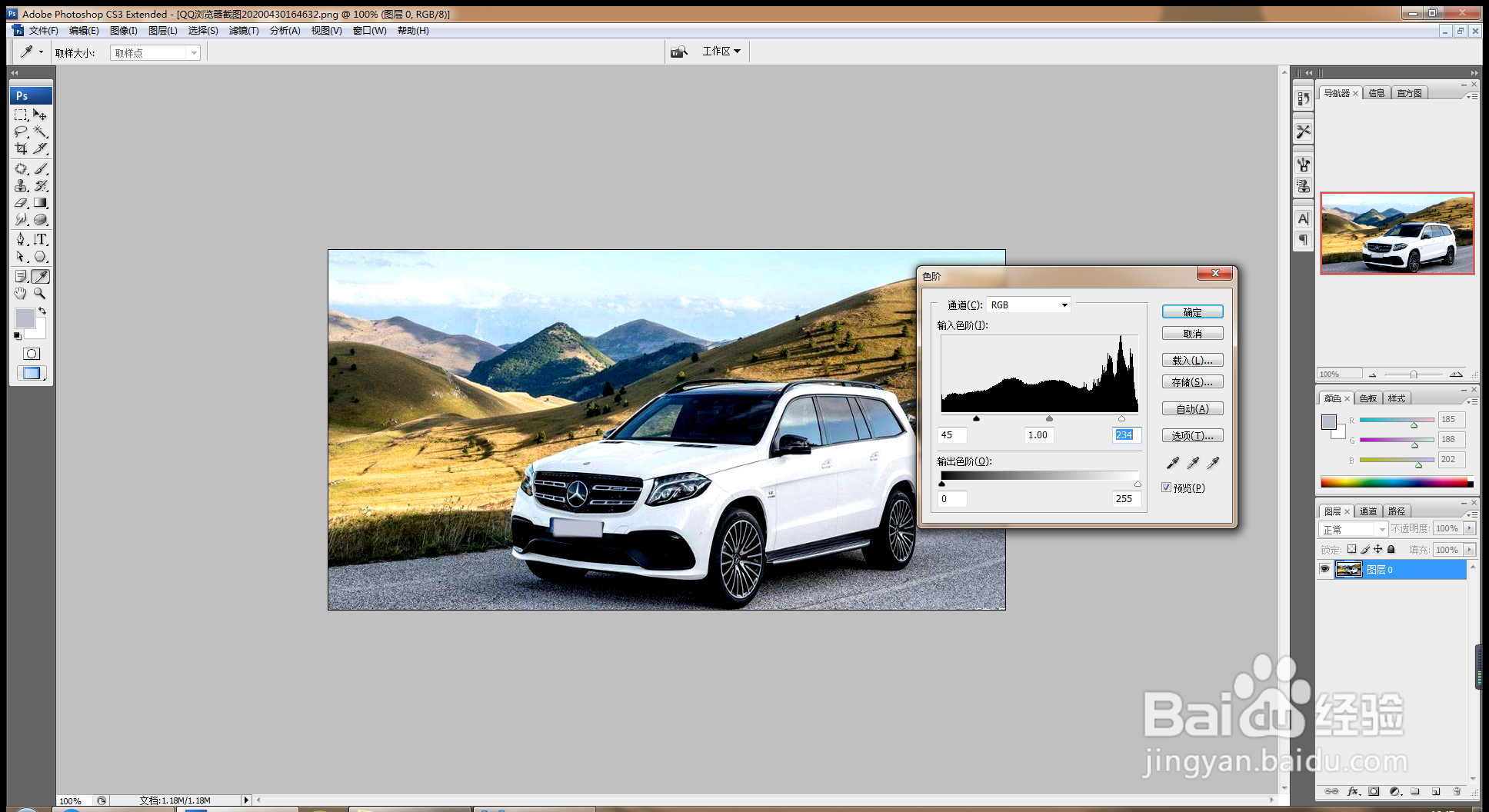Select the History Brush tool
Screen dimensions: 1489x812
(41, 185)
